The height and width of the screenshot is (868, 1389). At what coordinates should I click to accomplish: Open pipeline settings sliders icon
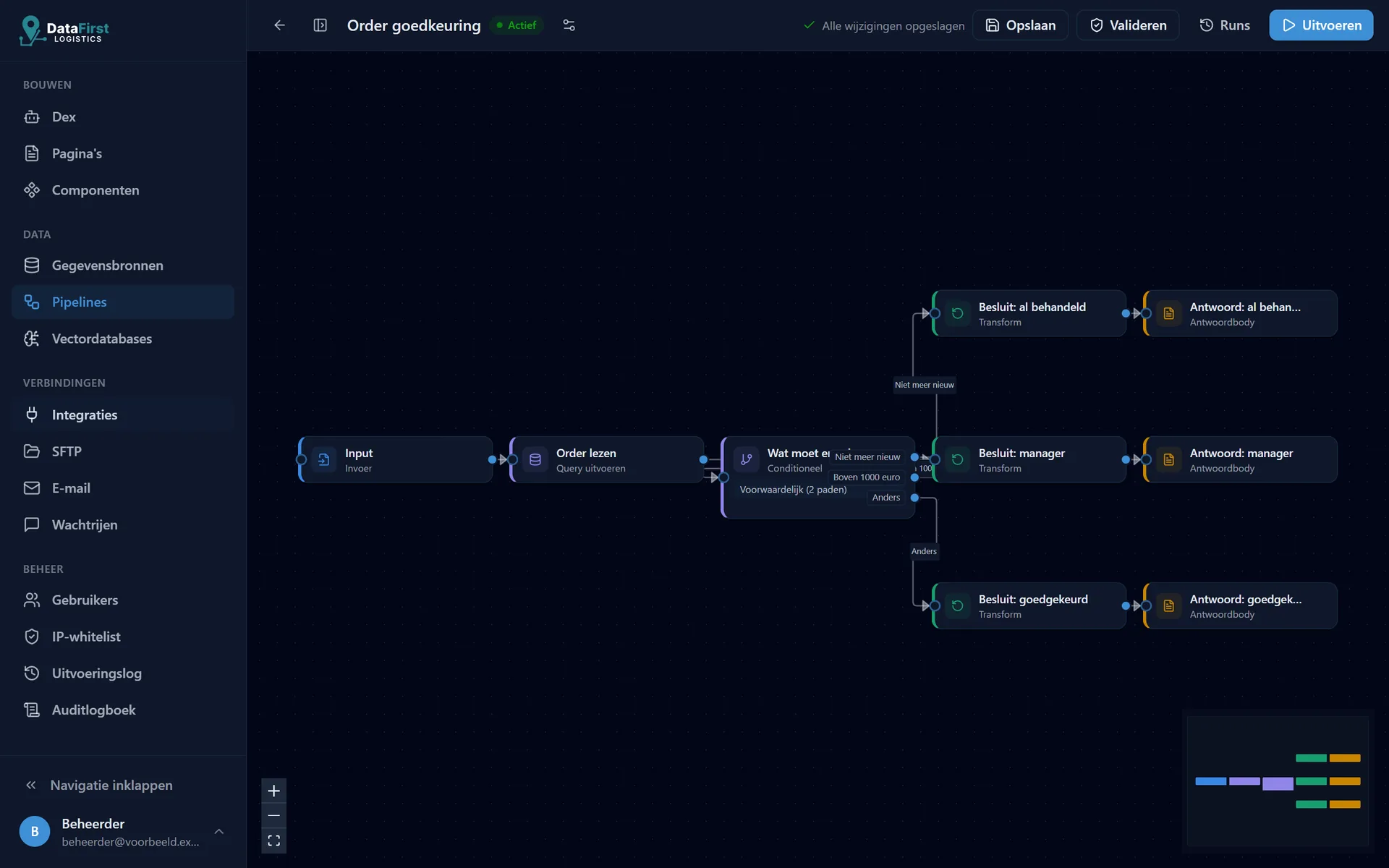click(x=569, y=25)
